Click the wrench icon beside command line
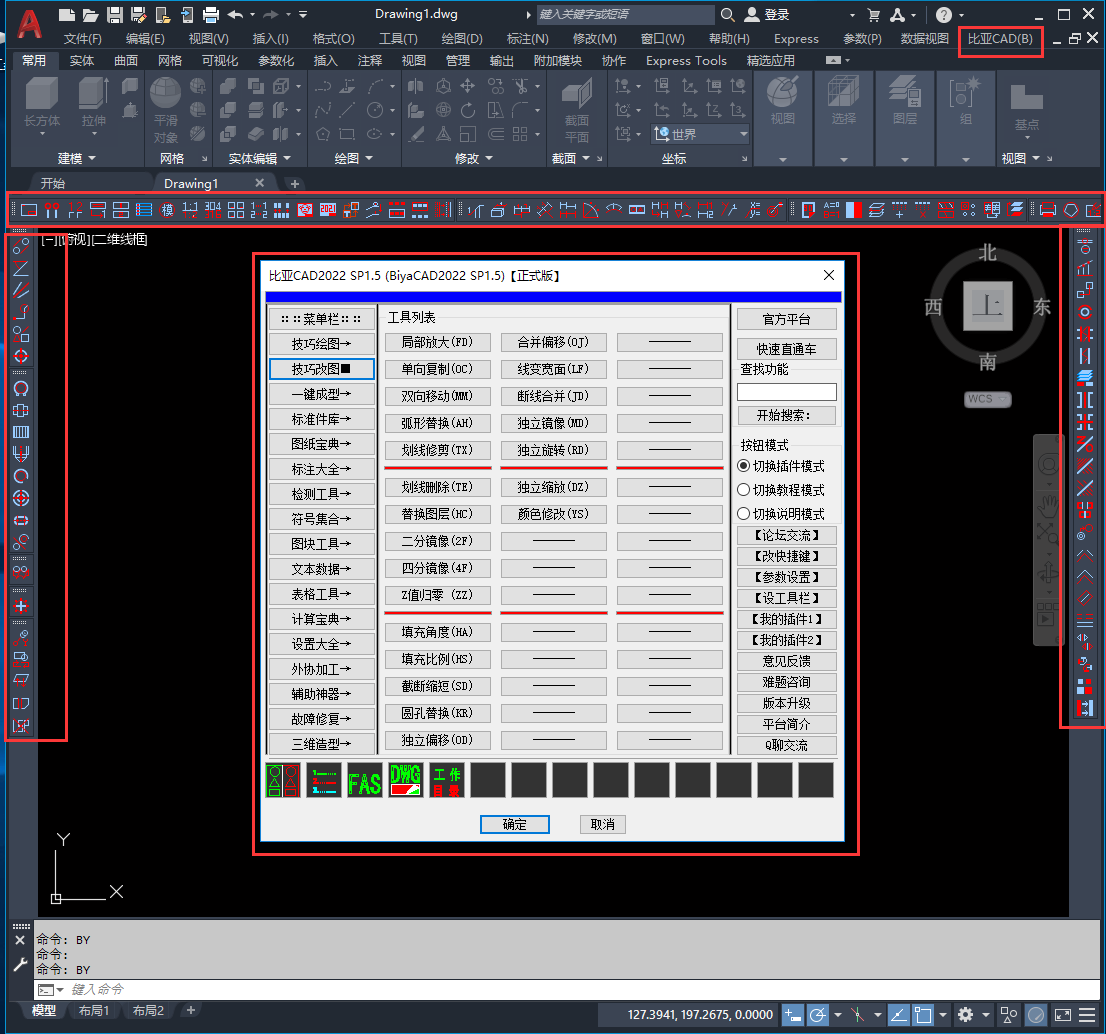 point(20,964)
